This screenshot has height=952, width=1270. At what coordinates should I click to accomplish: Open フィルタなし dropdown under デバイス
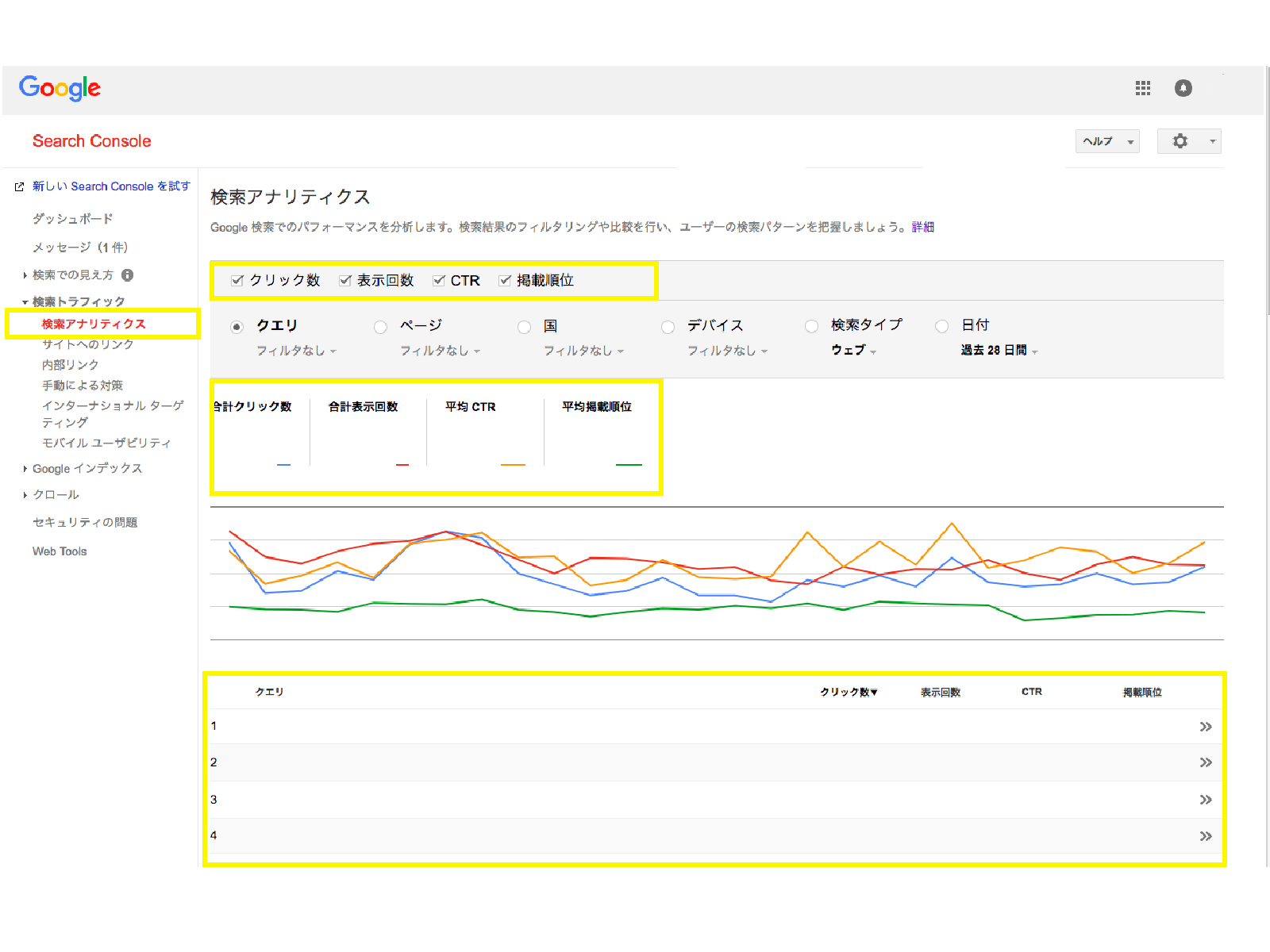[x=727, y=351]
